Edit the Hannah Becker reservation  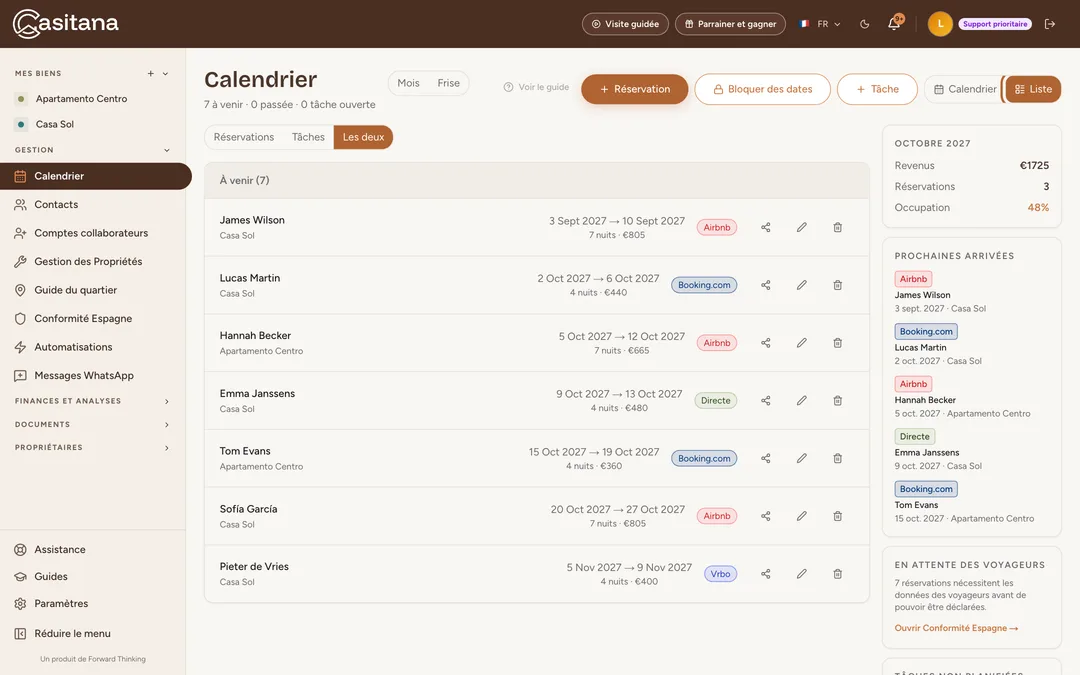pyautogui.click(x=802, y=343)
